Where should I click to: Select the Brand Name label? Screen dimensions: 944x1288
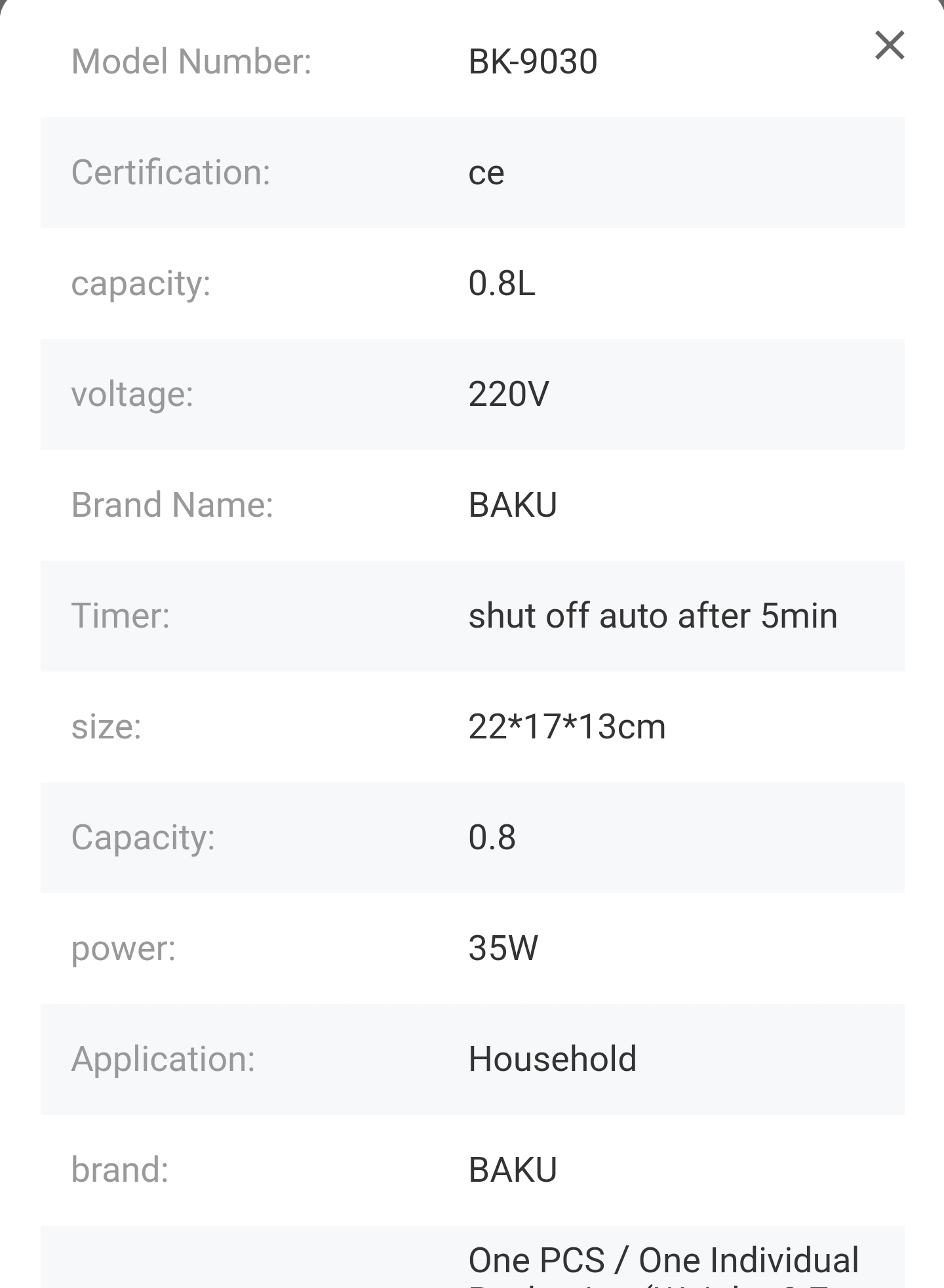tap(172, 505)
